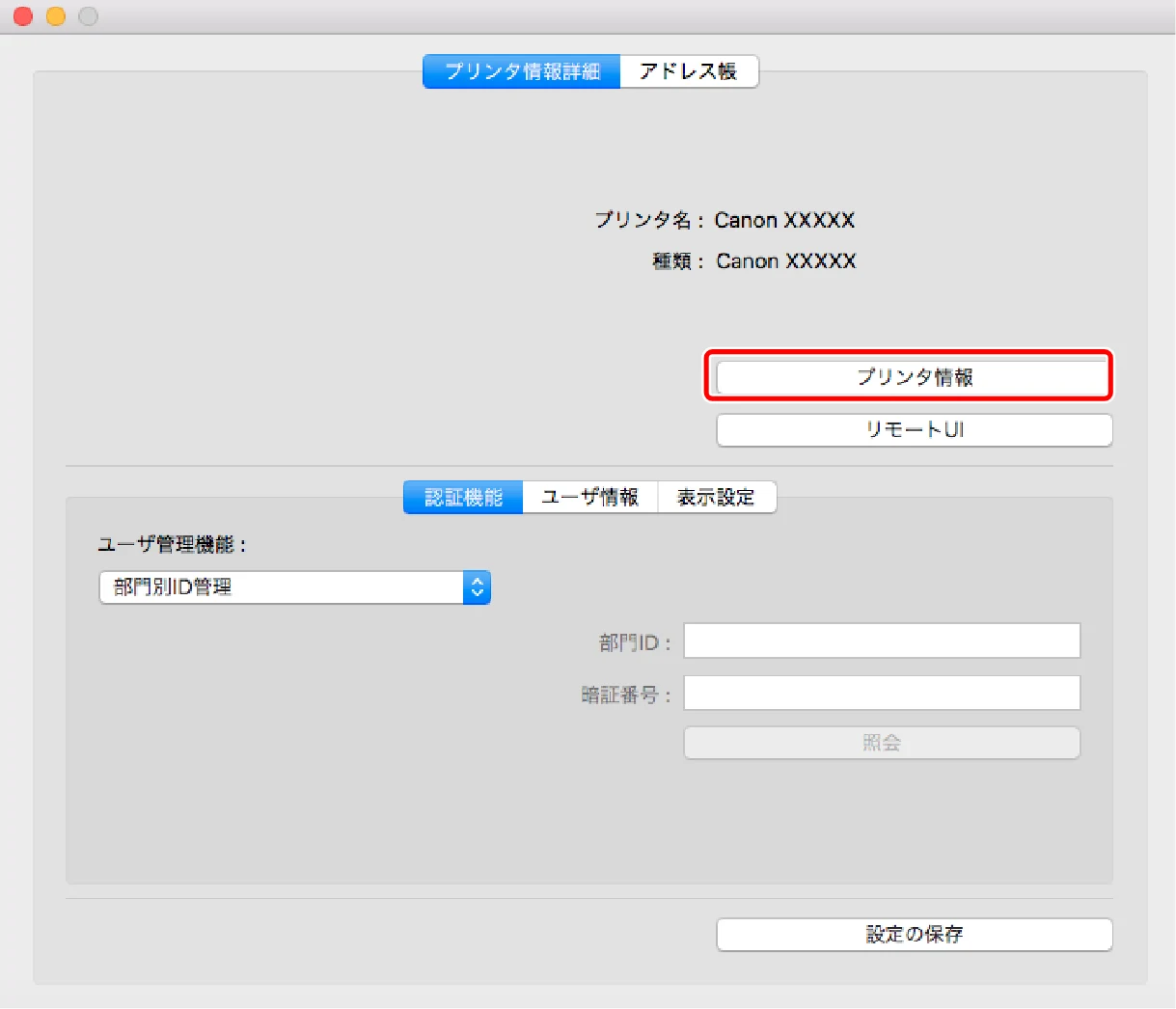Open the アドレス帳 tab
The image size is (1176, 1009).
pyautogui.click(x=689, y=72)
